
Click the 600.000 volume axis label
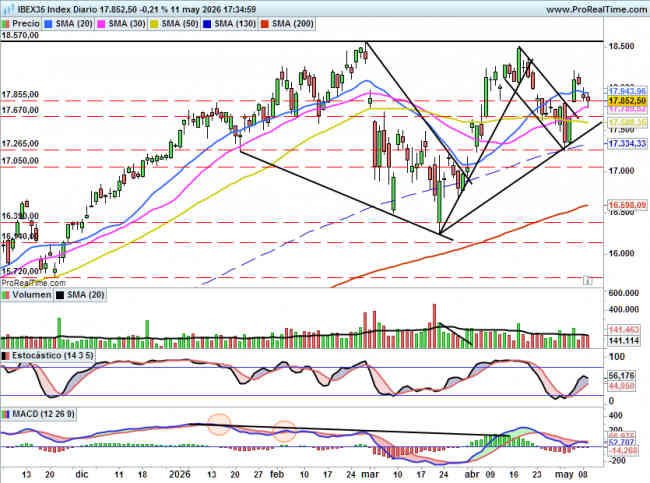623,293
